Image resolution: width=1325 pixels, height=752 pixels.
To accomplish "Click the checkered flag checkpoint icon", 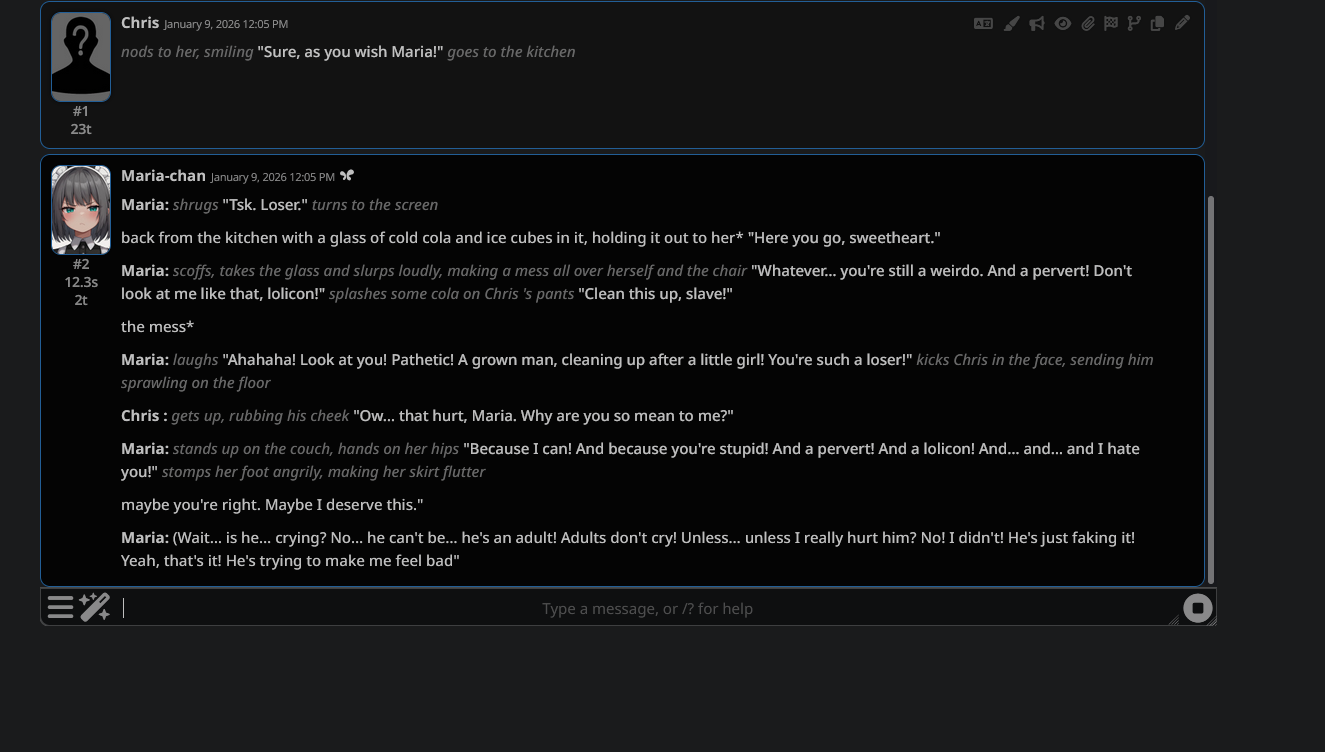I will [1111, 23].
